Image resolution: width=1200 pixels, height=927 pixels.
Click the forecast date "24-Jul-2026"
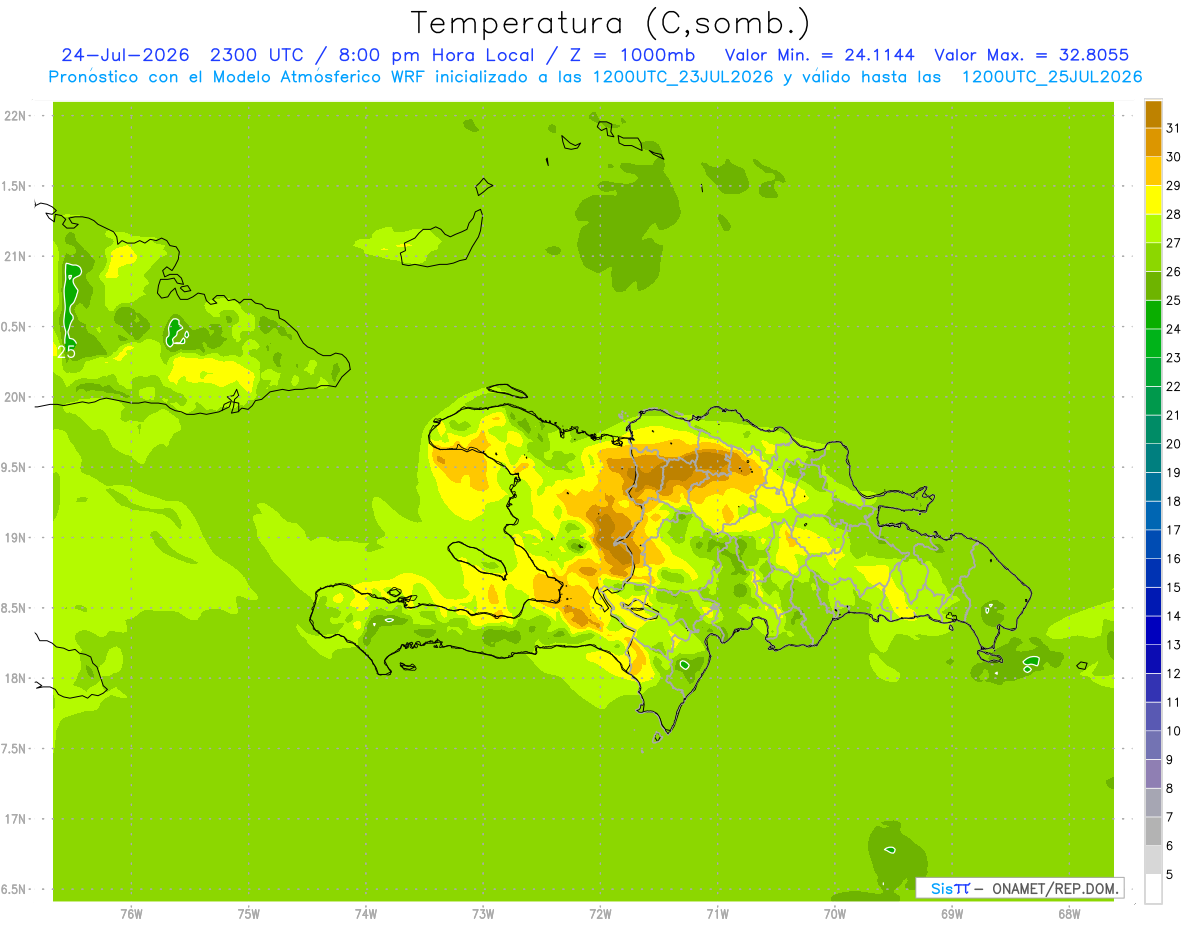[x=125, y=55]
